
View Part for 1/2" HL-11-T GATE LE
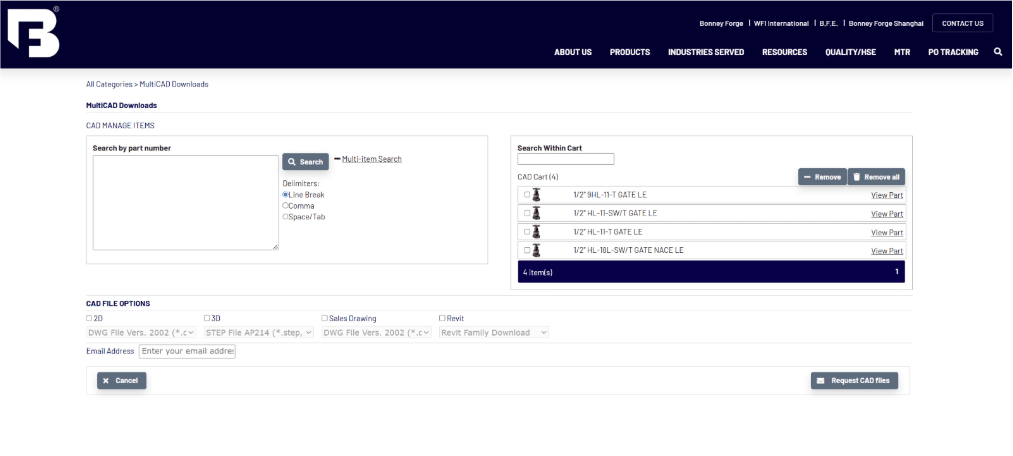coord(887,233)
